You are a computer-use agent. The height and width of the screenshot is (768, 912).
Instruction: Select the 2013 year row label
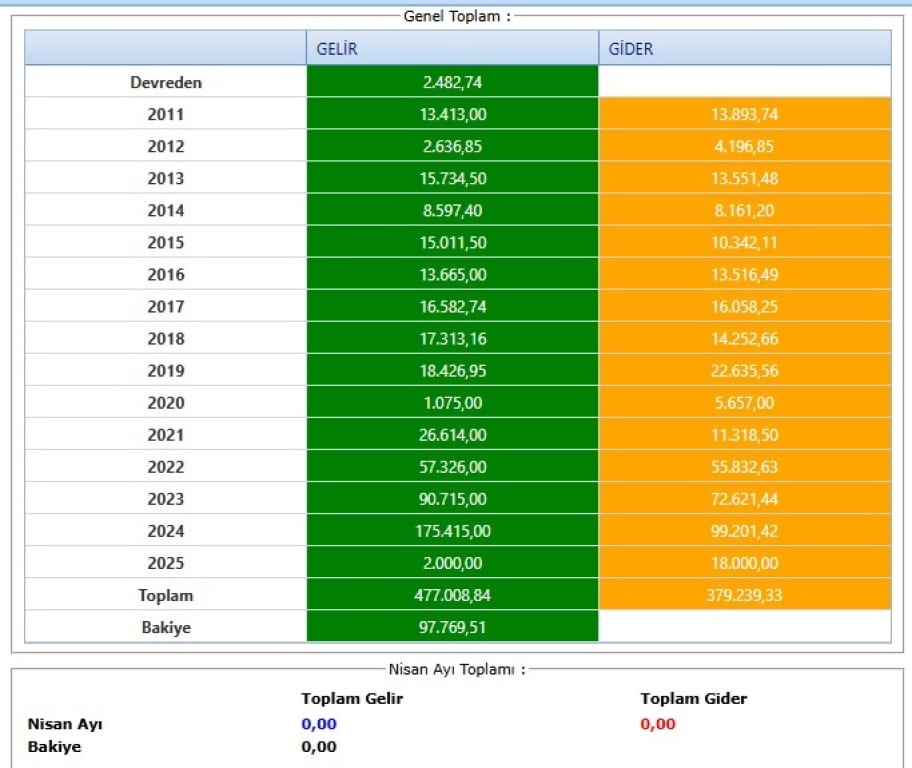[x=166, y=179]
